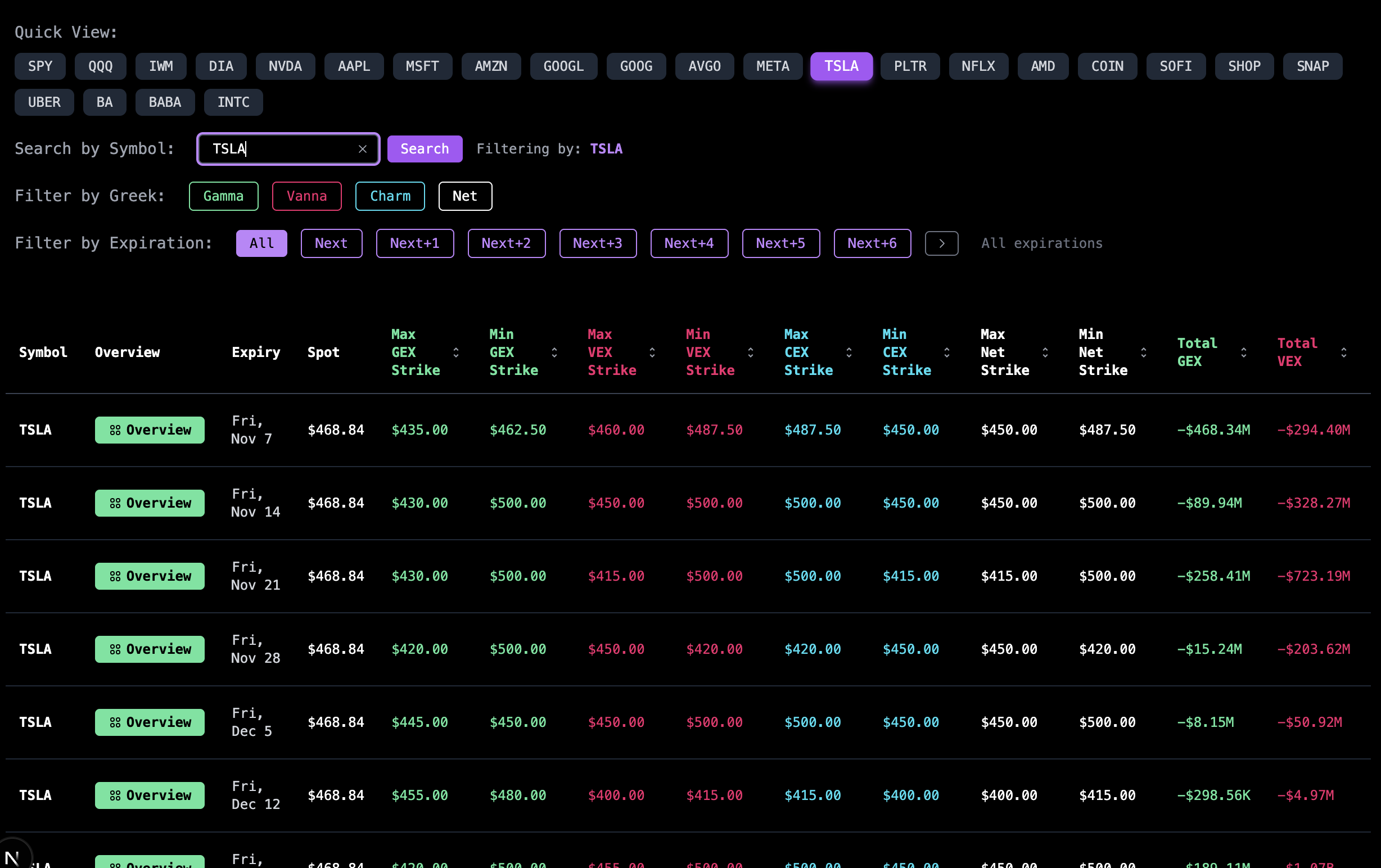The width and height of the screenshot is (1381, 868).
Task: Select the PLTR quick view ticker
Action: [910, 66]
